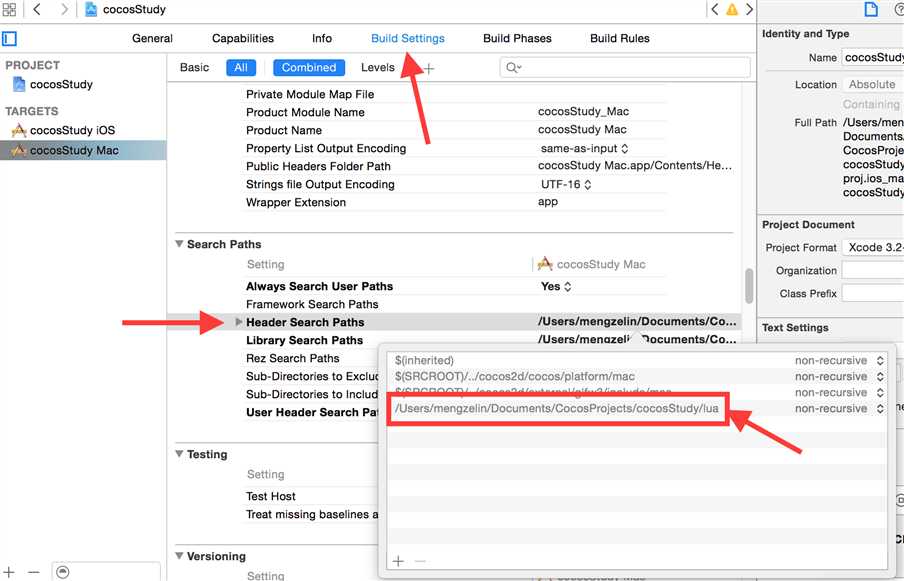Change recursion for platform/mac path
The height and width of the screenshot is (581, 904).
click(x=839, y=376)
